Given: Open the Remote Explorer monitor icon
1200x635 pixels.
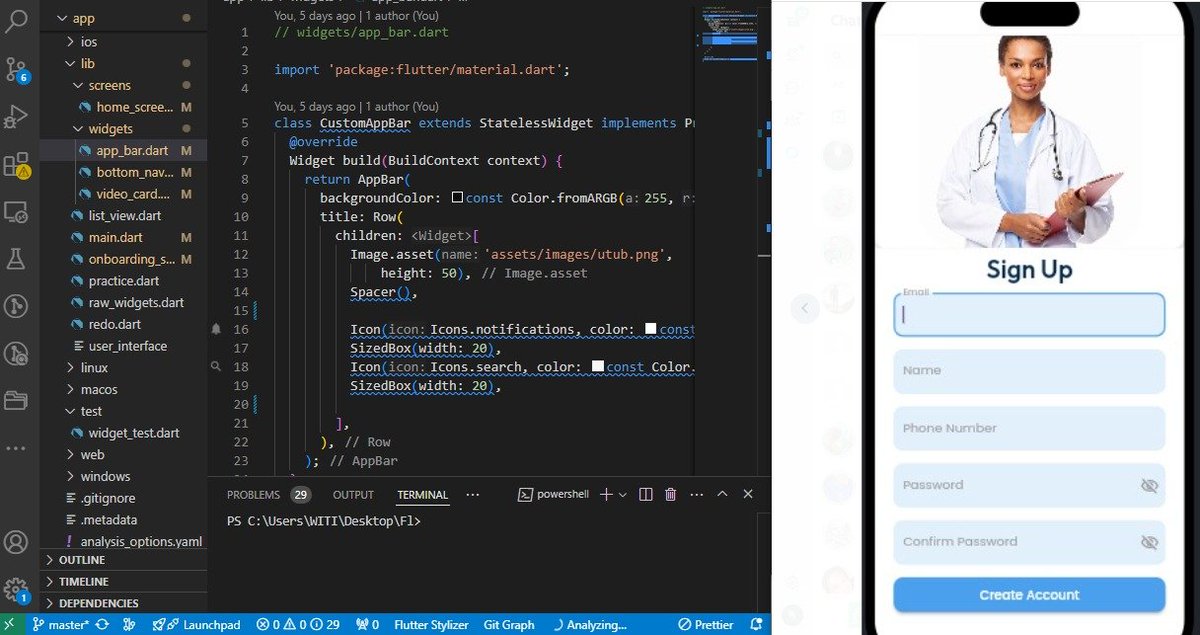Looking at the screenshot, I should pos(16,211).
